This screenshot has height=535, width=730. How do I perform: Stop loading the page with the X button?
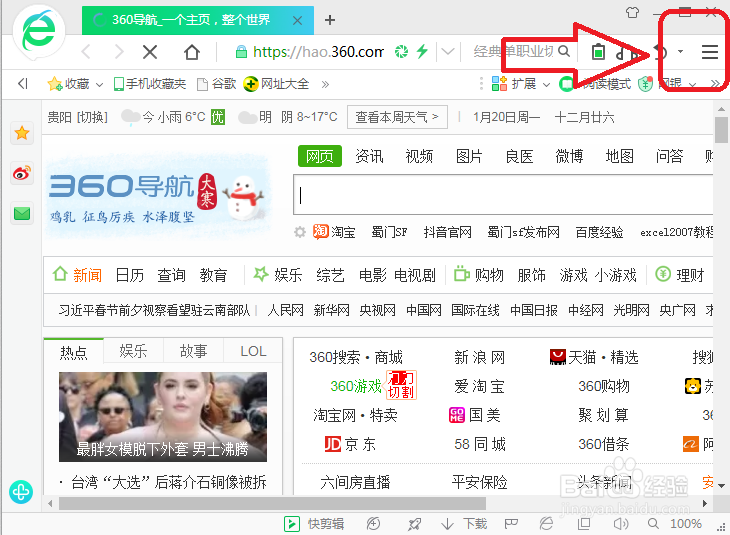point(150,52)
